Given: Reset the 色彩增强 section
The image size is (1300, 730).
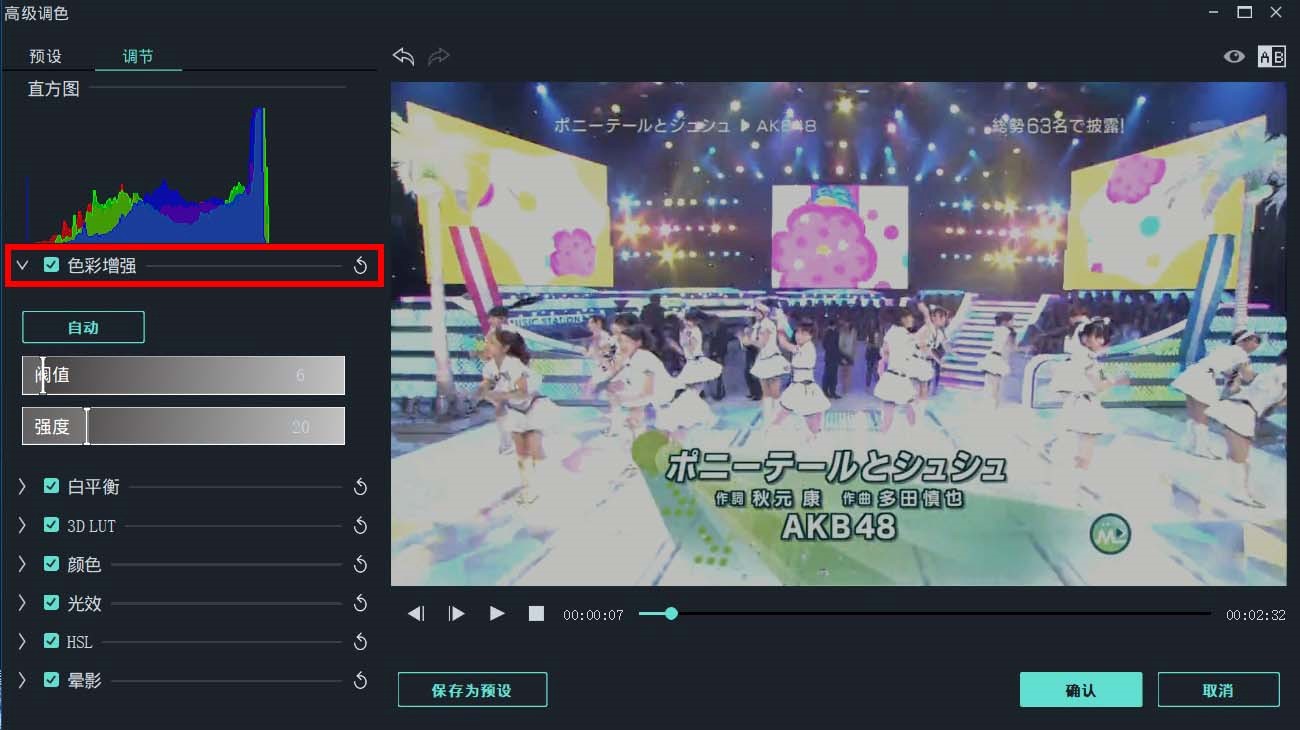Looking at the screenshot, I should [x=361, y=266].
